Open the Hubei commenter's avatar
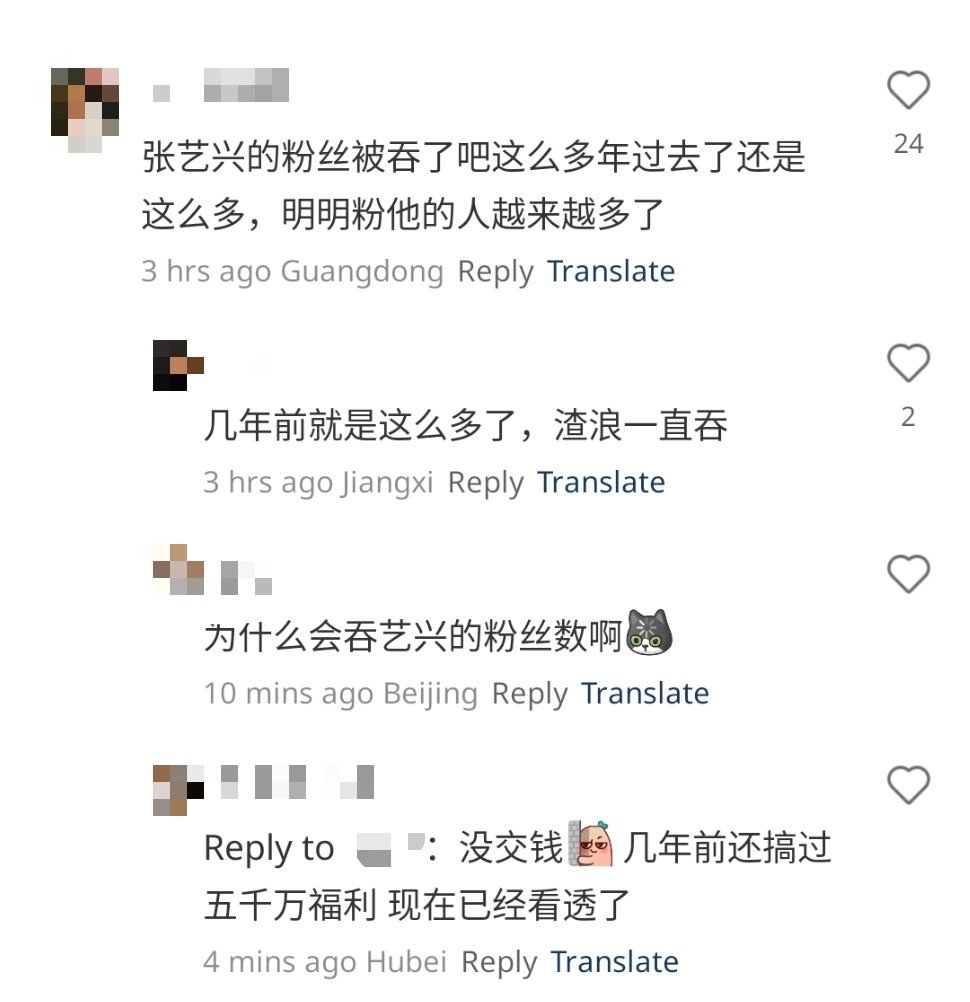Image resolution: width=970 pixels, height=1002 pixels. coord(178,790)
